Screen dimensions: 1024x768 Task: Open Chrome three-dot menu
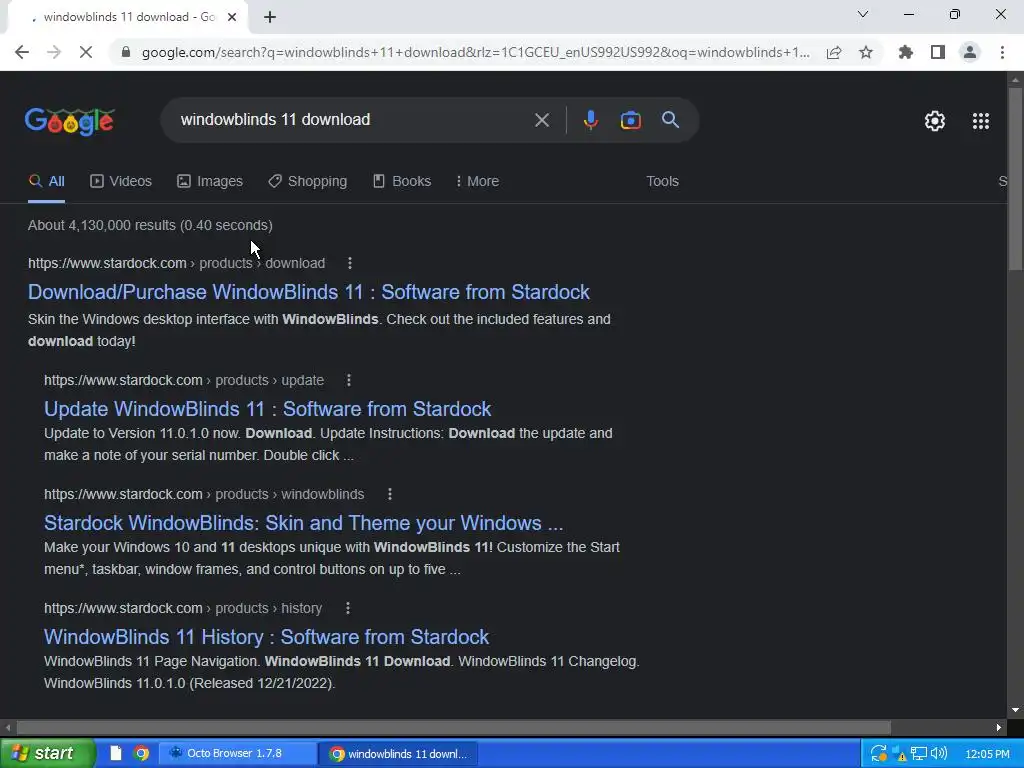point(1002,52)
